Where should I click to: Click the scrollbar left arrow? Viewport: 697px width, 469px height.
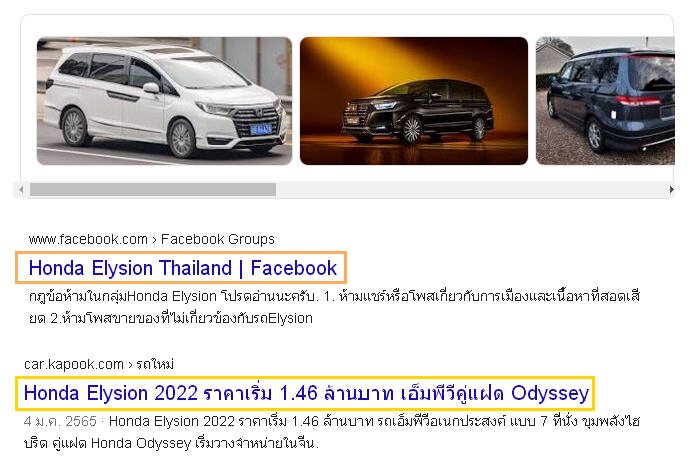21,189
